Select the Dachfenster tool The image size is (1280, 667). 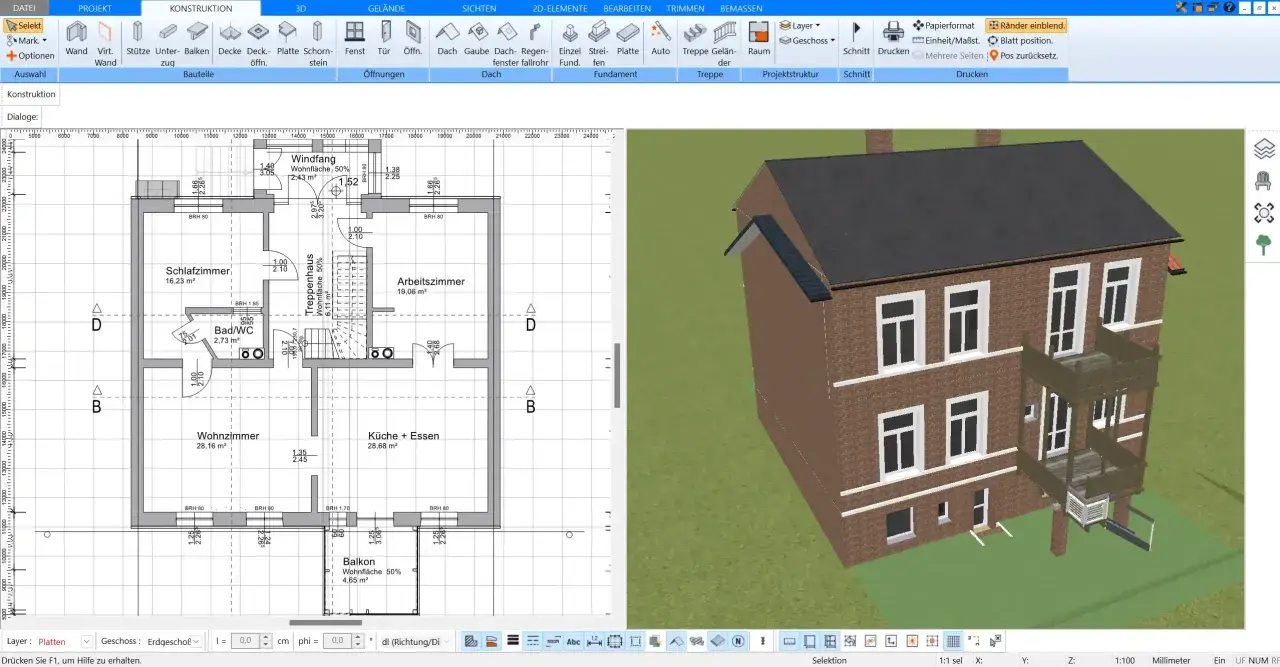coord(506,43)
